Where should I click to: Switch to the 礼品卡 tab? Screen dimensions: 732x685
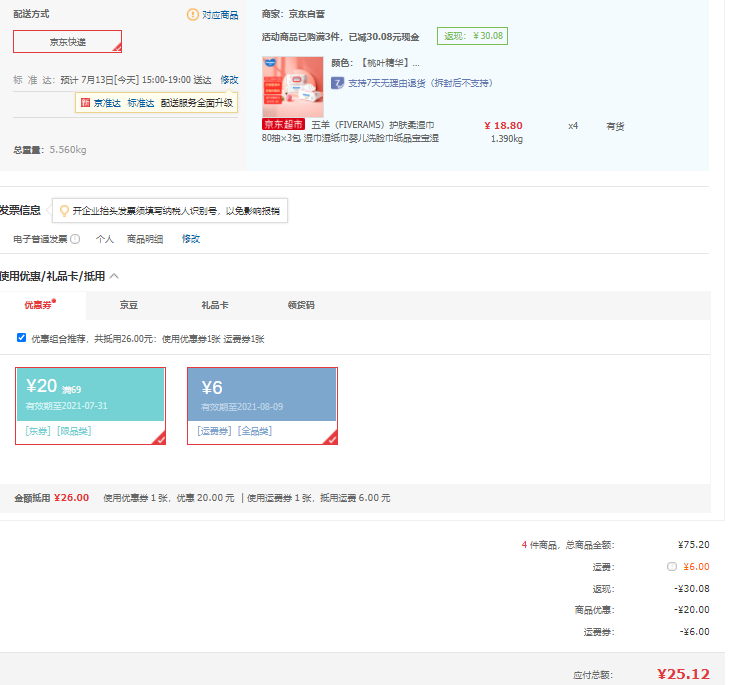click(215, 305)
